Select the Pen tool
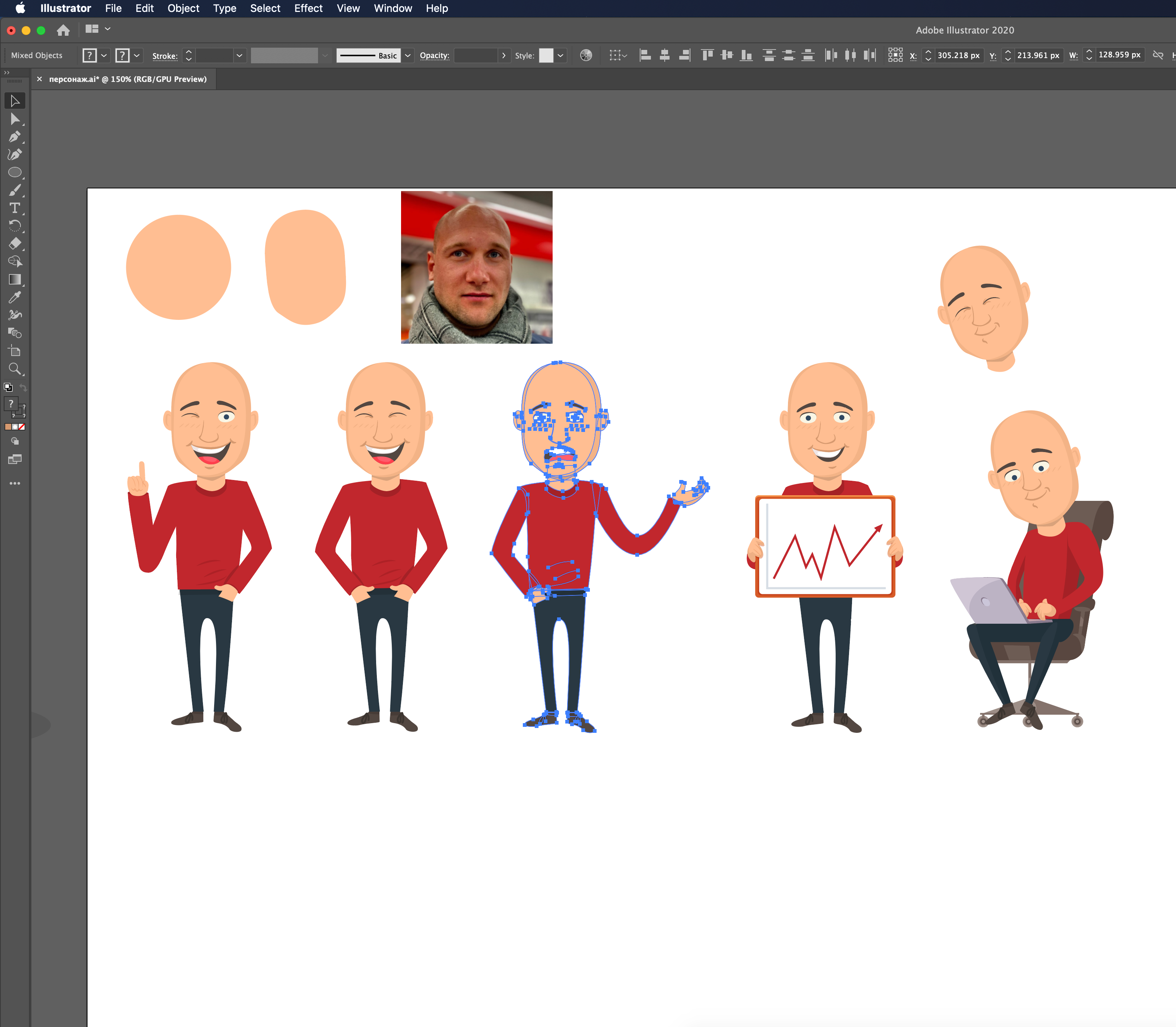The width and height of the screenshot is (1176, 1027). (15, 137)
